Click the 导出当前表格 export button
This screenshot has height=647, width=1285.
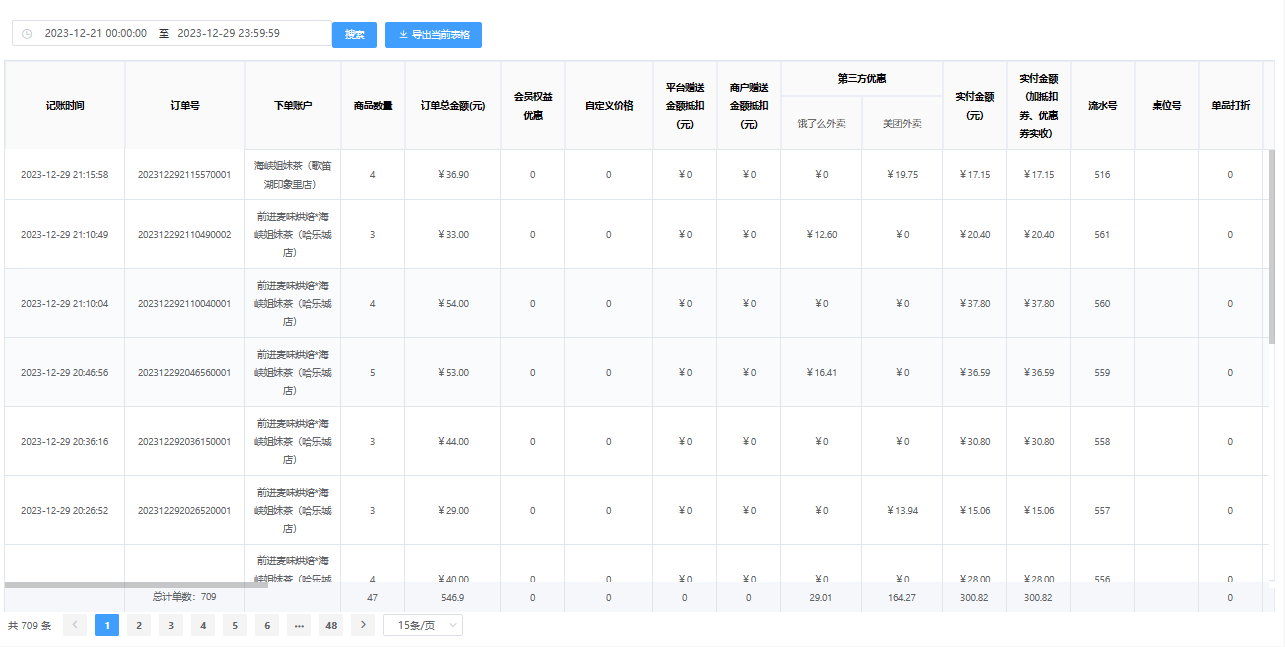(x=433, y=34)
